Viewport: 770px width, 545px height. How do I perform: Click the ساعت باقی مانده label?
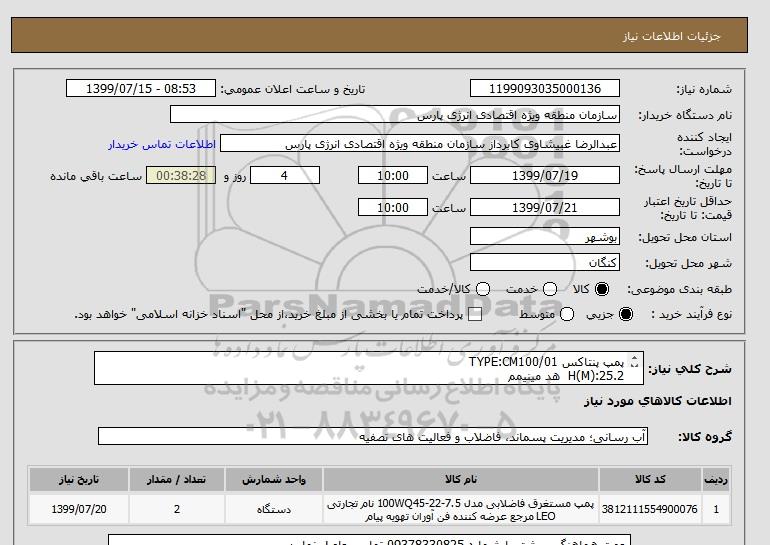(96, 176)
